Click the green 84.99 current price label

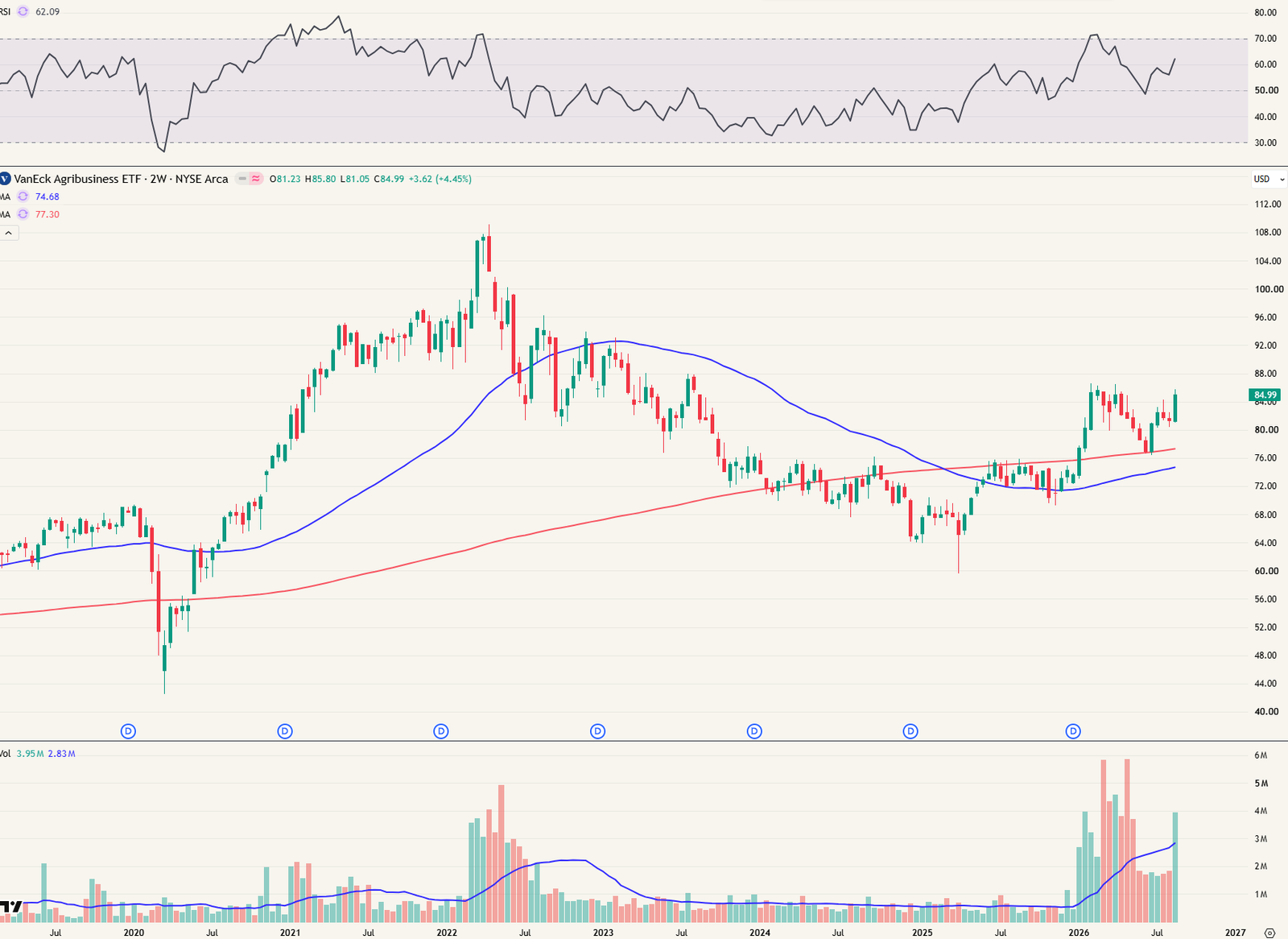pyautogui.click(x=1265, y=395)
